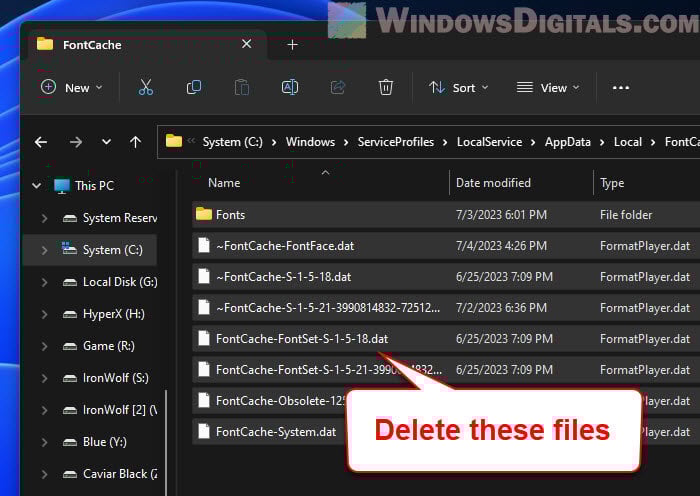700x496 pixels.
Task: Expand the Local Disk (G:) node
Action: click(x=44, y=282)
